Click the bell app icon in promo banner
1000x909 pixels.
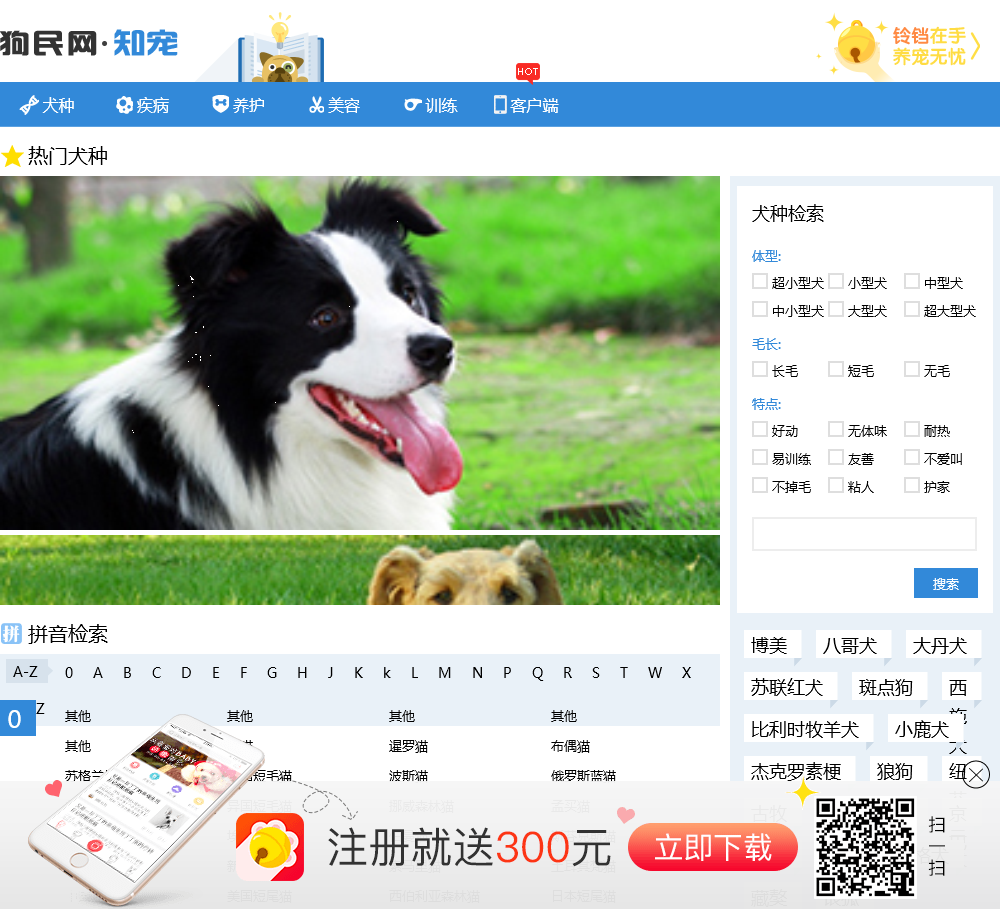[270, 846]
